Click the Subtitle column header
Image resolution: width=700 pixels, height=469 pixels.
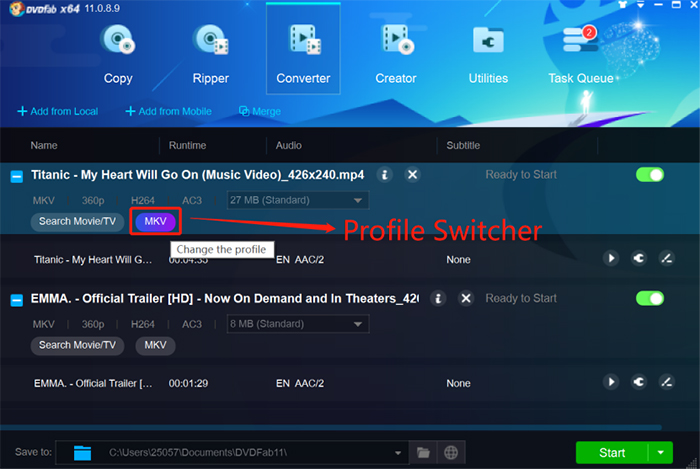click(463, 145)
